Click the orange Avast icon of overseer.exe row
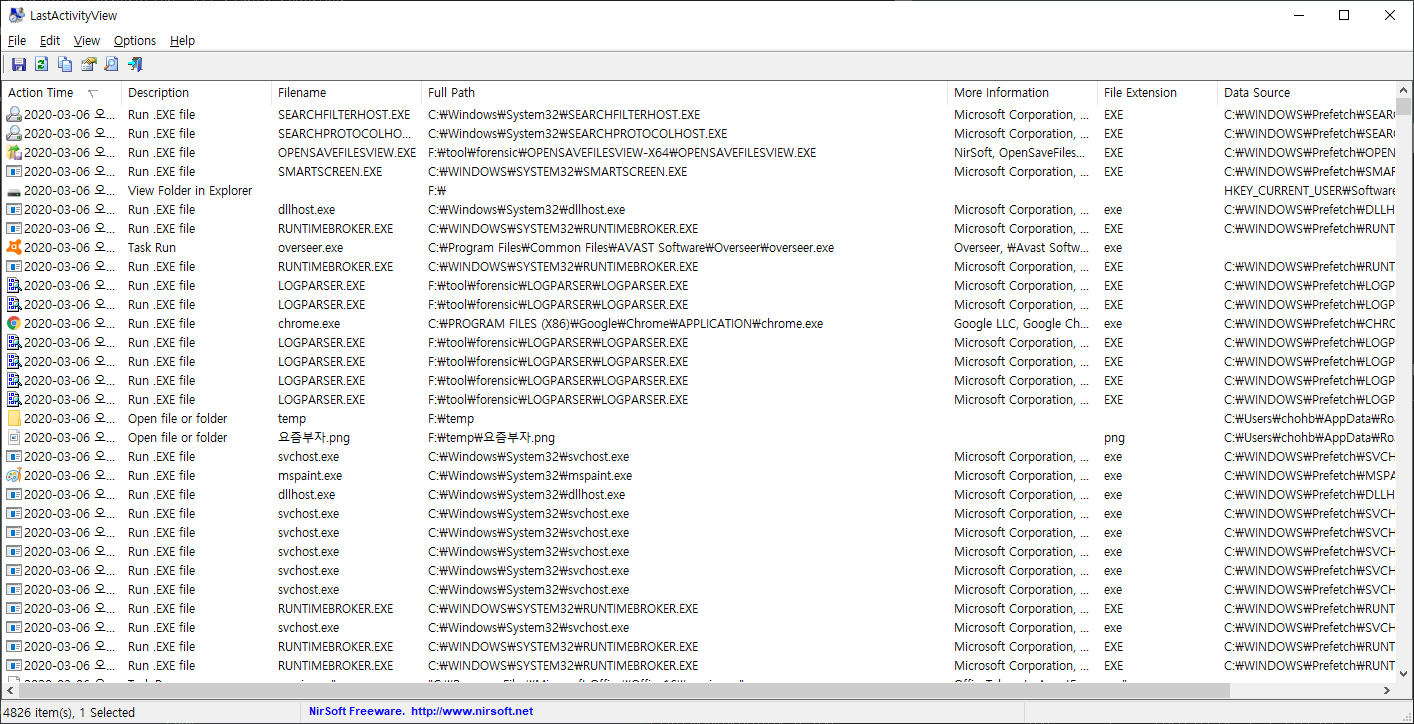This screenshot has height=724, width=1414. (14, 248)
